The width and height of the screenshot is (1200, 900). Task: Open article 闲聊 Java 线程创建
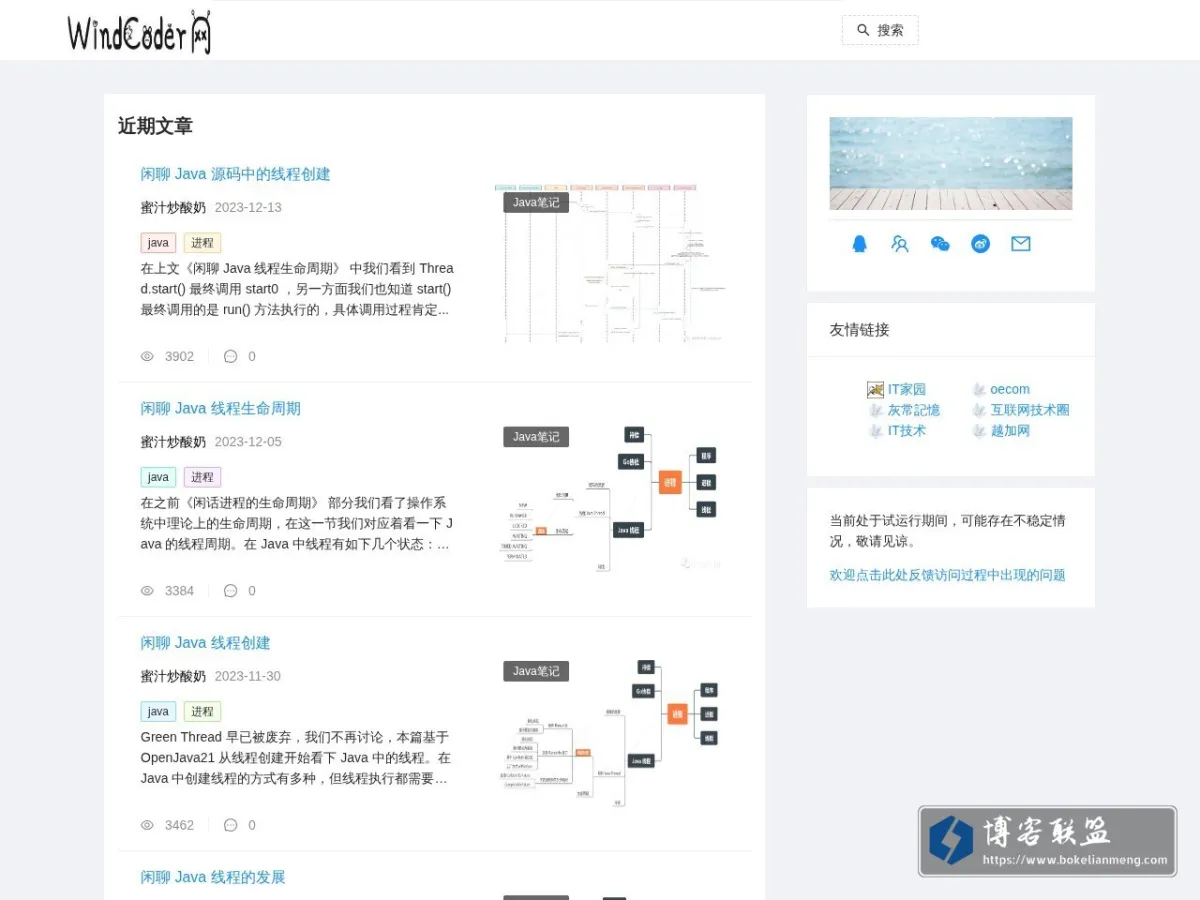click(x=205, y=643)
